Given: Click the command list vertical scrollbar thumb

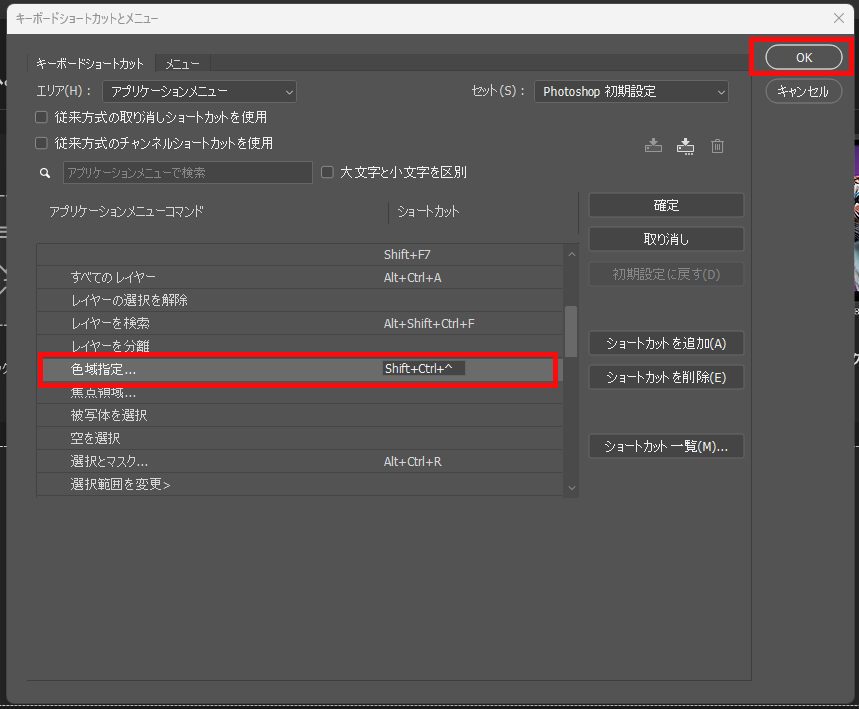Looking at the screenshot, I should [x=571, y=331].
